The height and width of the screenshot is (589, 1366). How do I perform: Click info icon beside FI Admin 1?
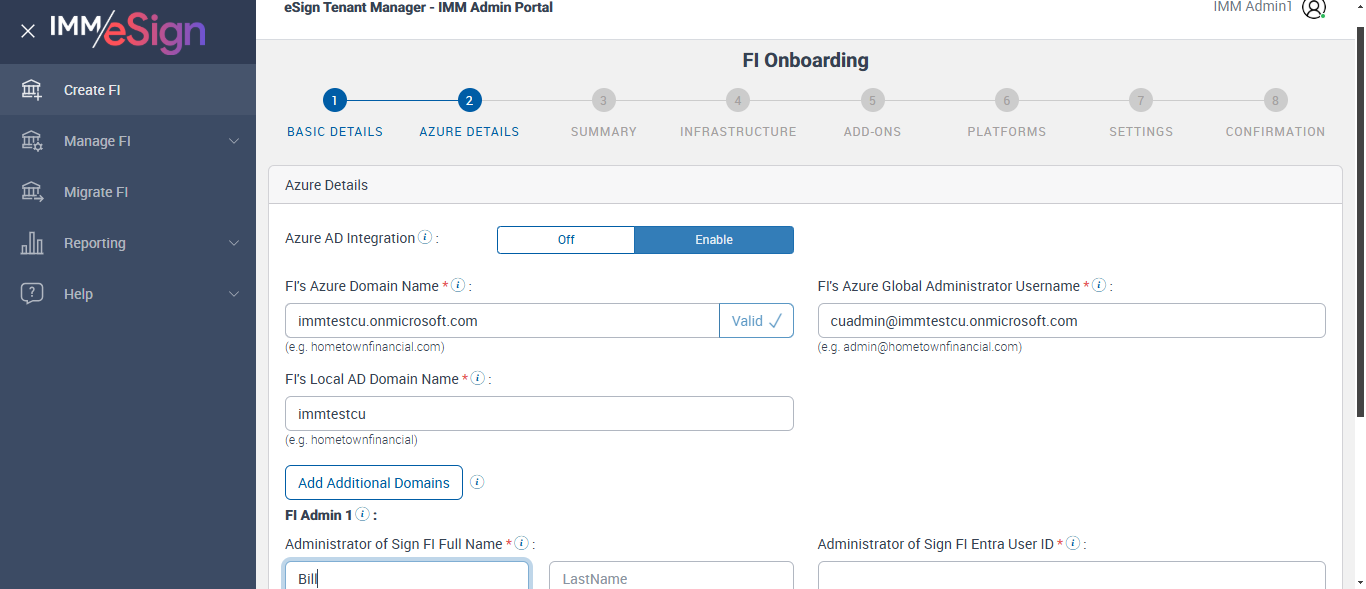(x=362, y=514)
